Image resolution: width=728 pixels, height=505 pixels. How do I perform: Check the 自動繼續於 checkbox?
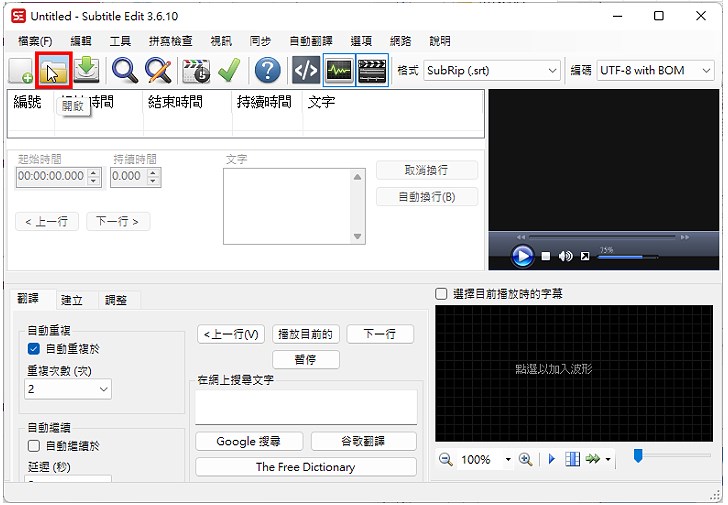pyautogui.click(x=34, y=446)
